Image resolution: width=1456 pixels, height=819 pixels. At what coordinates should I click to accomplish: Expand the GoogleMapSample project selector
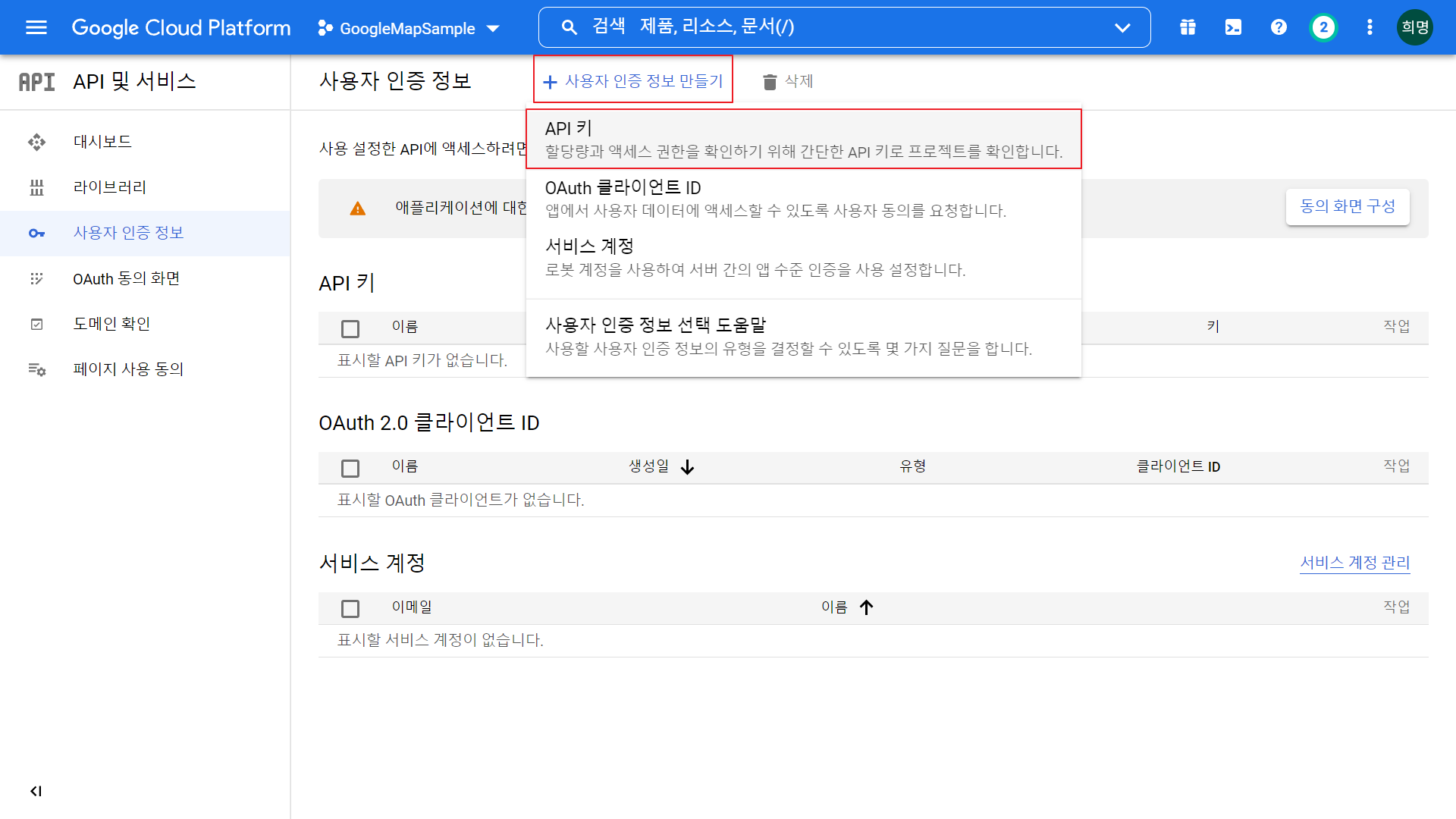click(409, 29)
